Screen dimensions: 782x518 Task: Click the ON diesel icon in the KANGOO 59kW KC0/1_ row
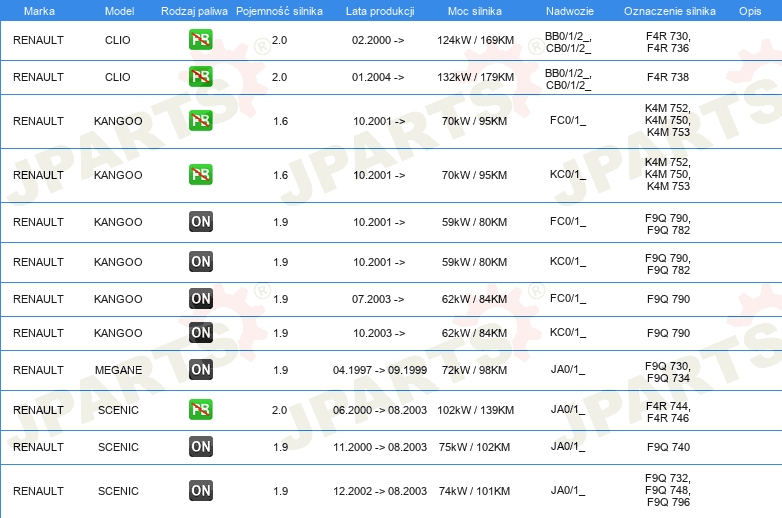point(200,262)
